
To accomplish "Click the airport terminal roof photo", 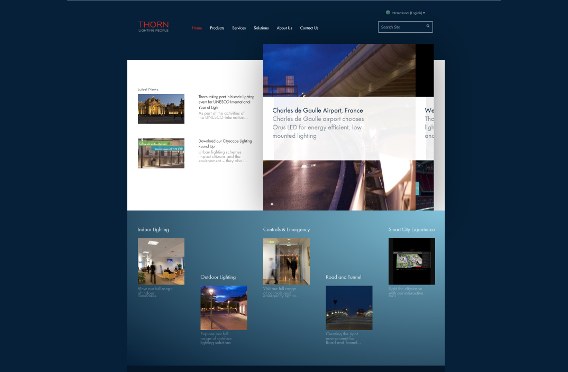I will pos(339,70).
